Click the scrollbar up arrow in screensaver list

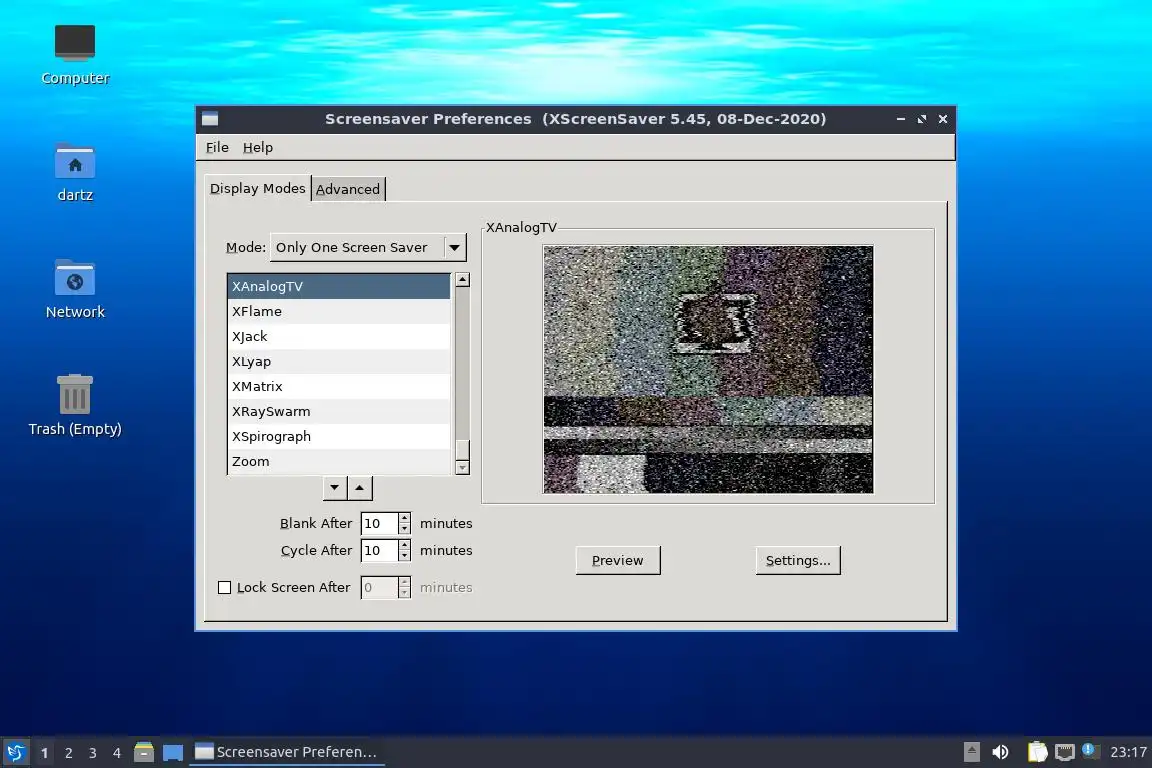(462, 280)
